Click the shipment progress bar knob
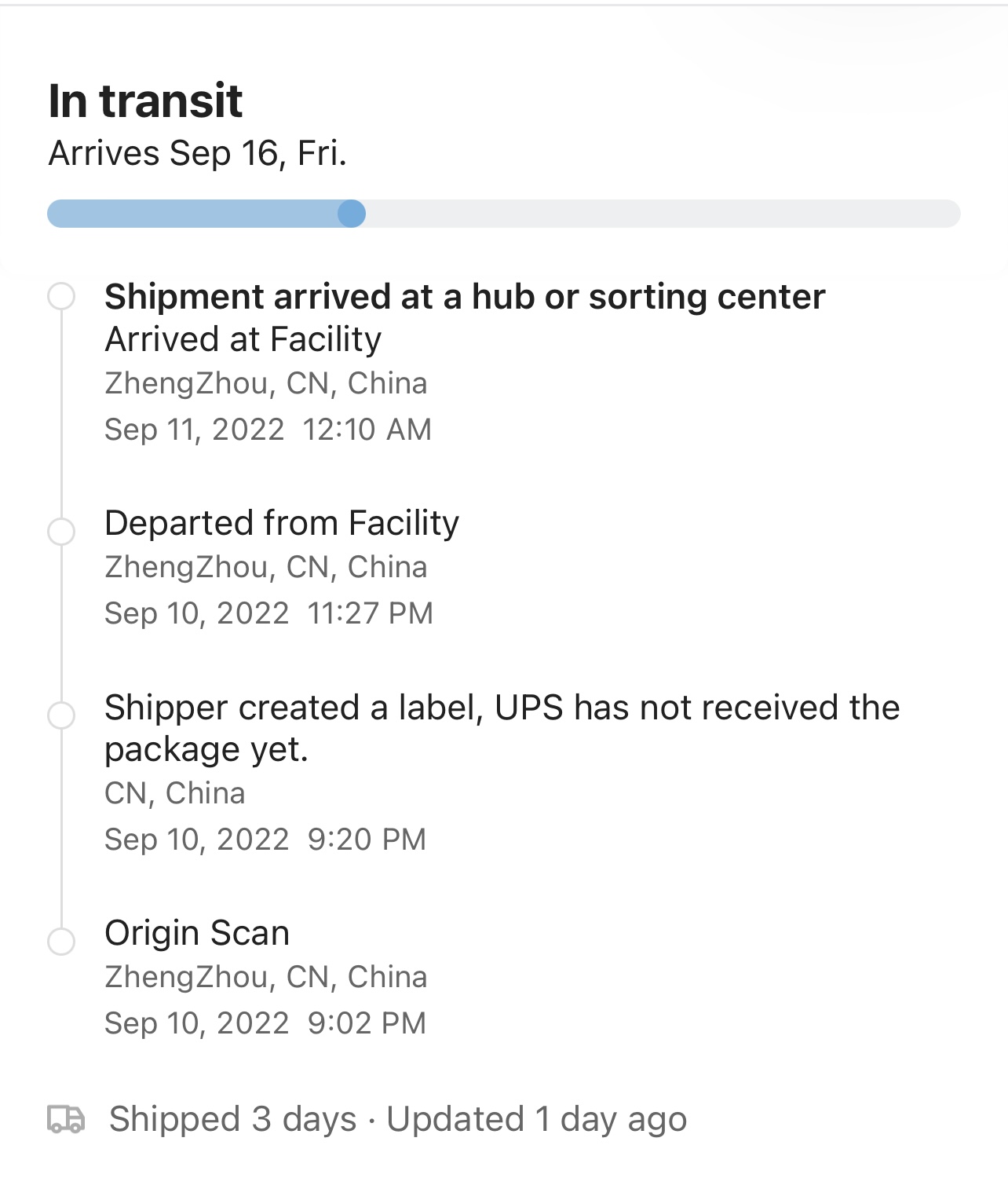This screenshot has width=1008, height=1178. click(x=352, y=214)
